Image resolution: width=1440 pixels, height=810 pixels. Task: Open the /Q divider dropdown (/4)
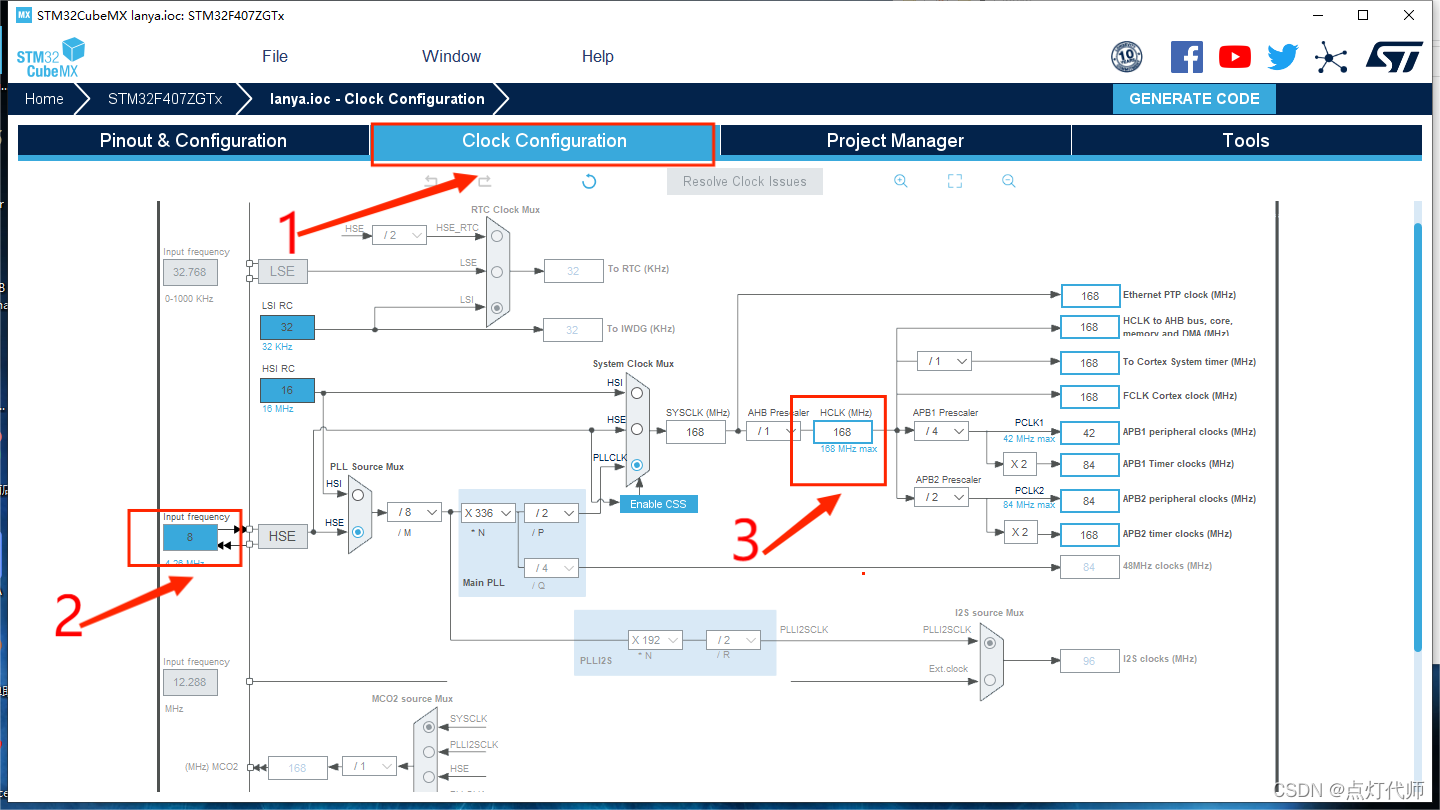tap(551, 568)
